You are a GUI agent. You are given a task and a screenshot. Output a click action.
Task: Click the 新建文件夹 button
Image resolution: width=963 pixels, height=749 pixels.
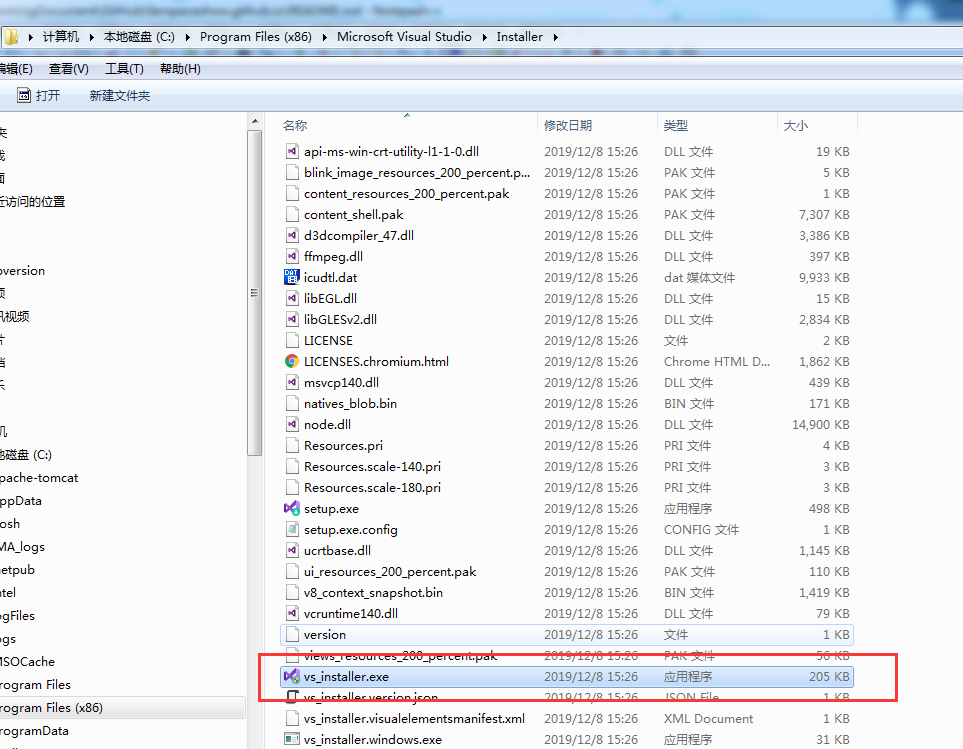[x=120, y=96]
